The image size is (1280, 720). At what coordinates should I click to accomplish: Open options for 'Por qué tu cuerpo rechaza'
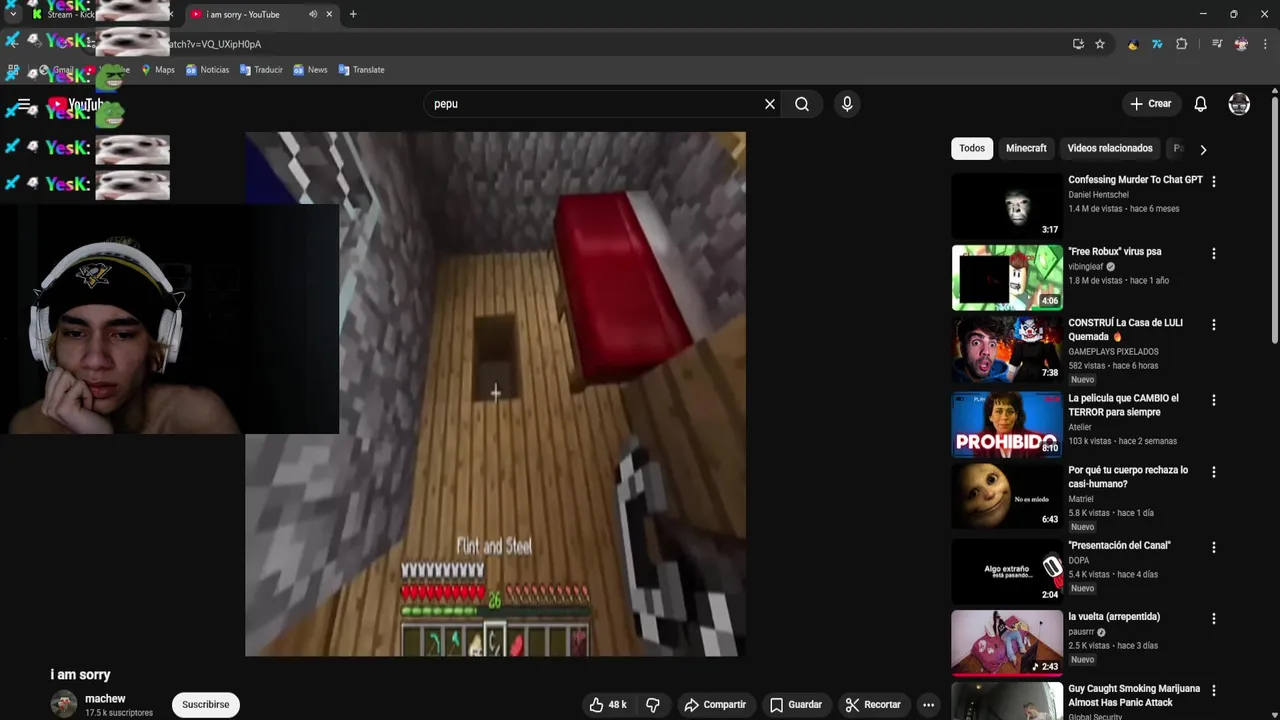[x=1214, y=472]
